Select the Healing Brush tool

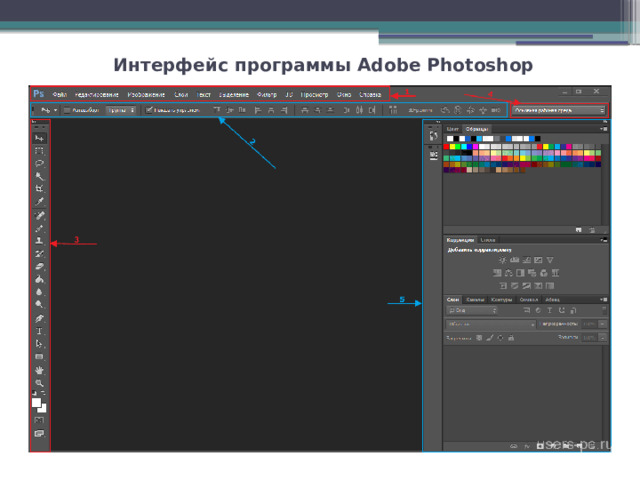coord(39,216)
